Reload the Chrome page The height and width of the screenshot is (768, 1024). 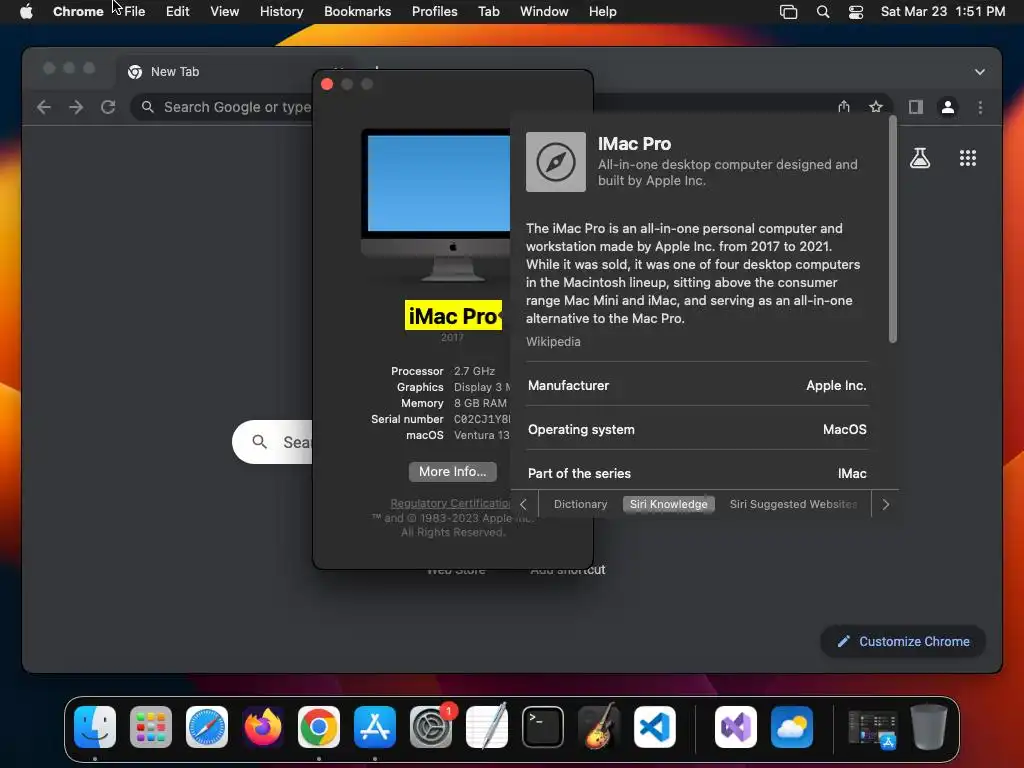pyautogui.click(x=108, y=107)
